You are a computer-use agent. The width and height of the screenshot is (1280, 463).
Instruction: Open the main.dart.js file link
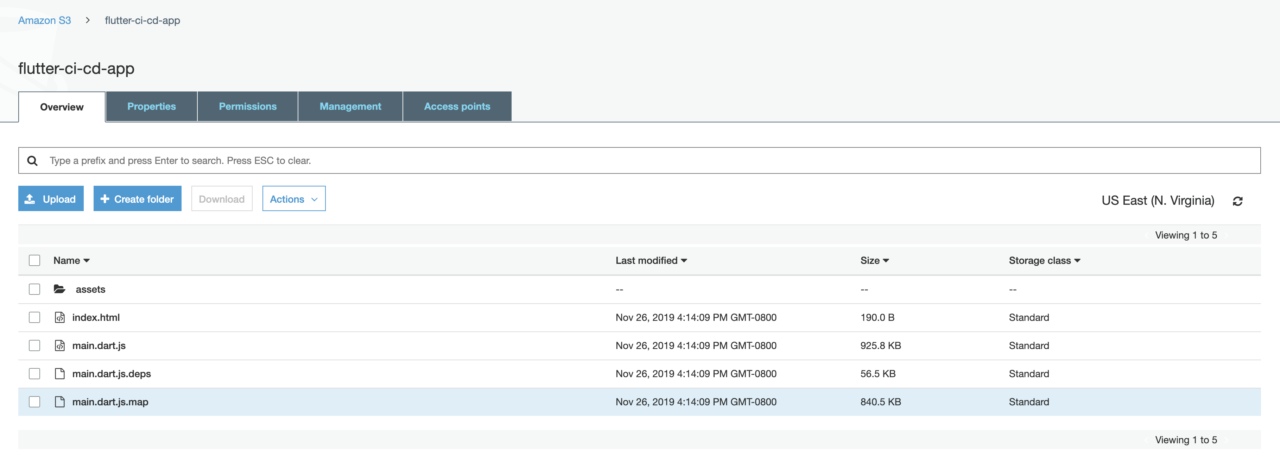[x=98, y=346]
